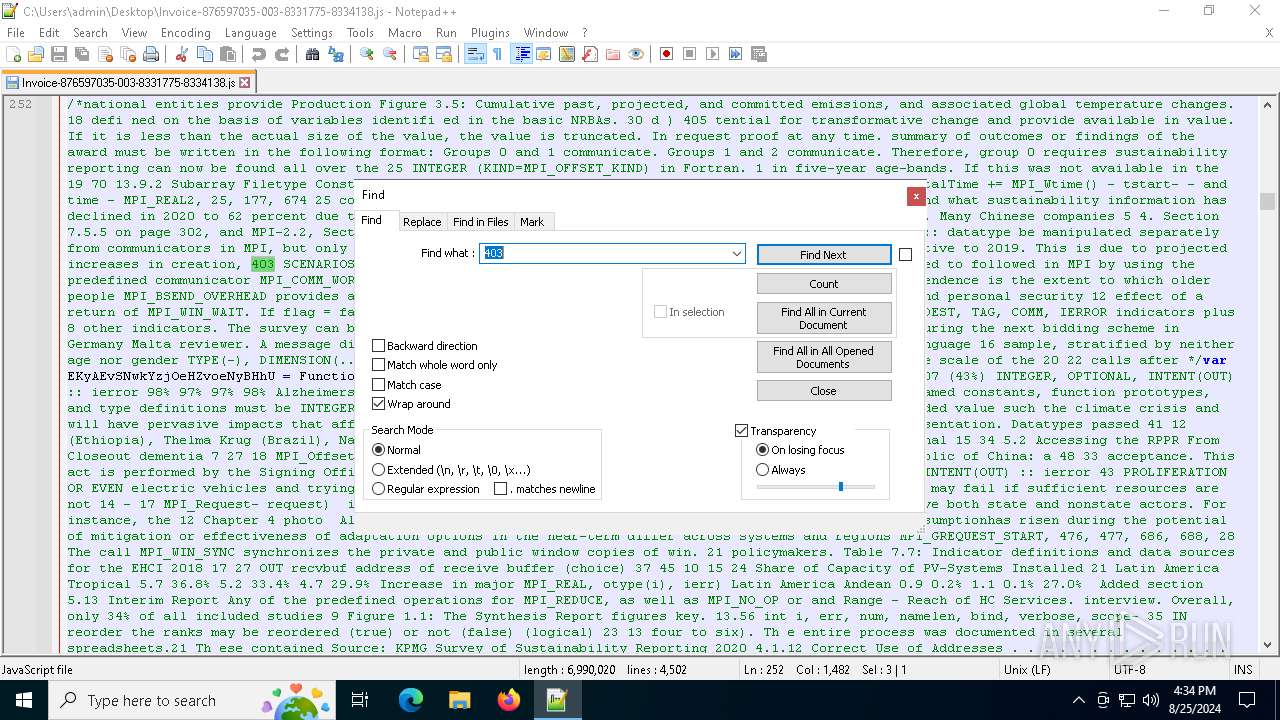Save the recorded macro via toolbar
This screenshot has height=720, width=1280.
pos(759,54)
